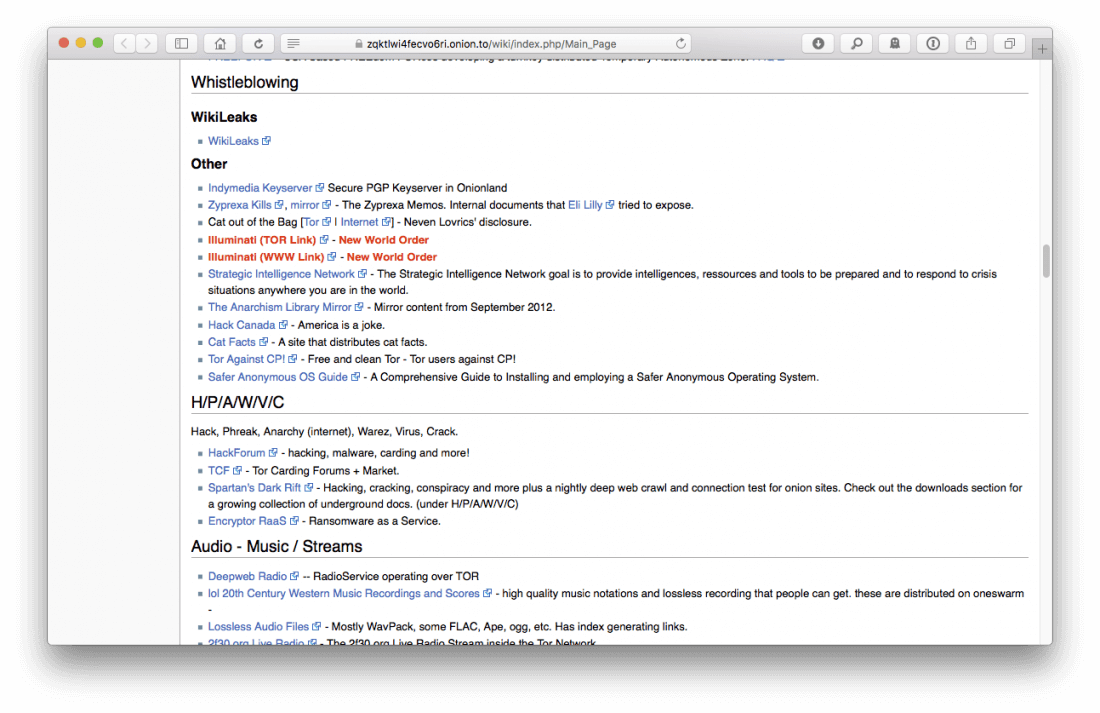Open Reader view icon in address bar

[293, 43]
